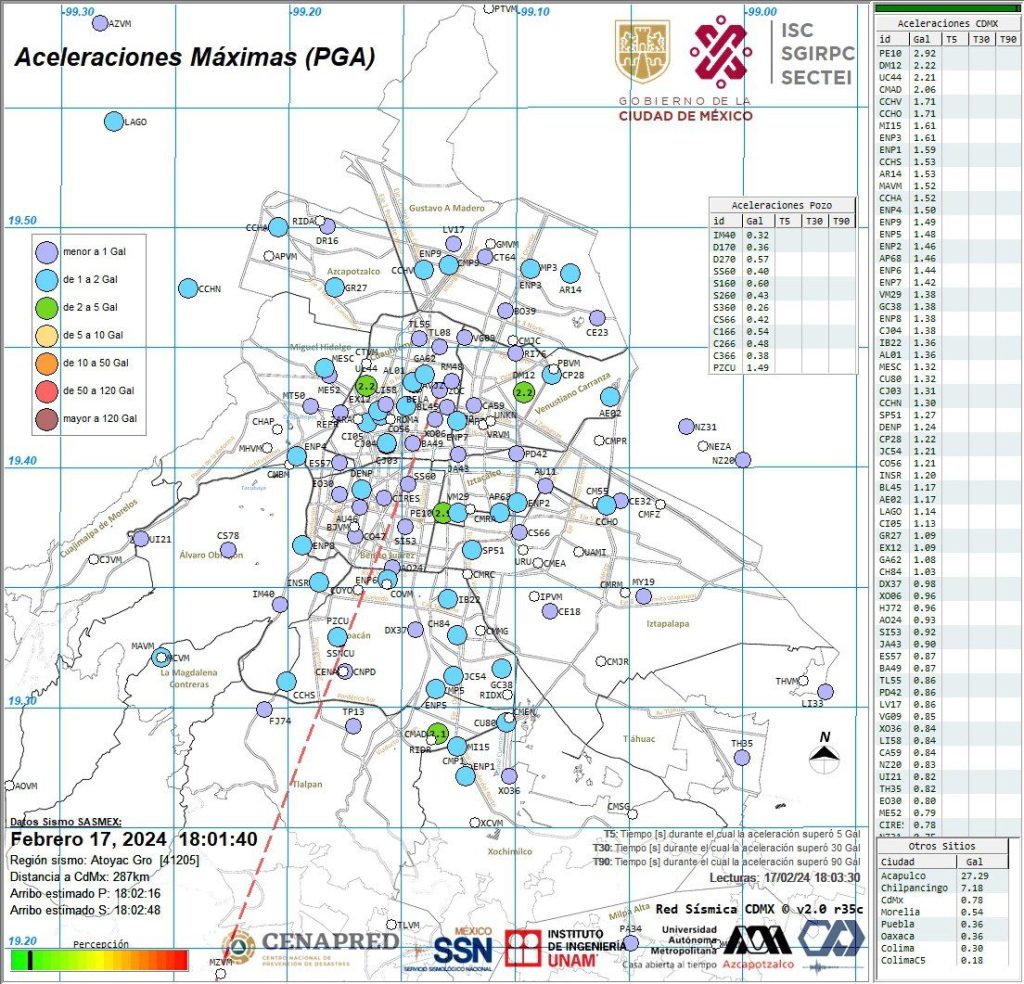1024x984 pixels.
Task: Click the 'de 50 a 120 Gal' red swatch
Action: coord(47,390)
